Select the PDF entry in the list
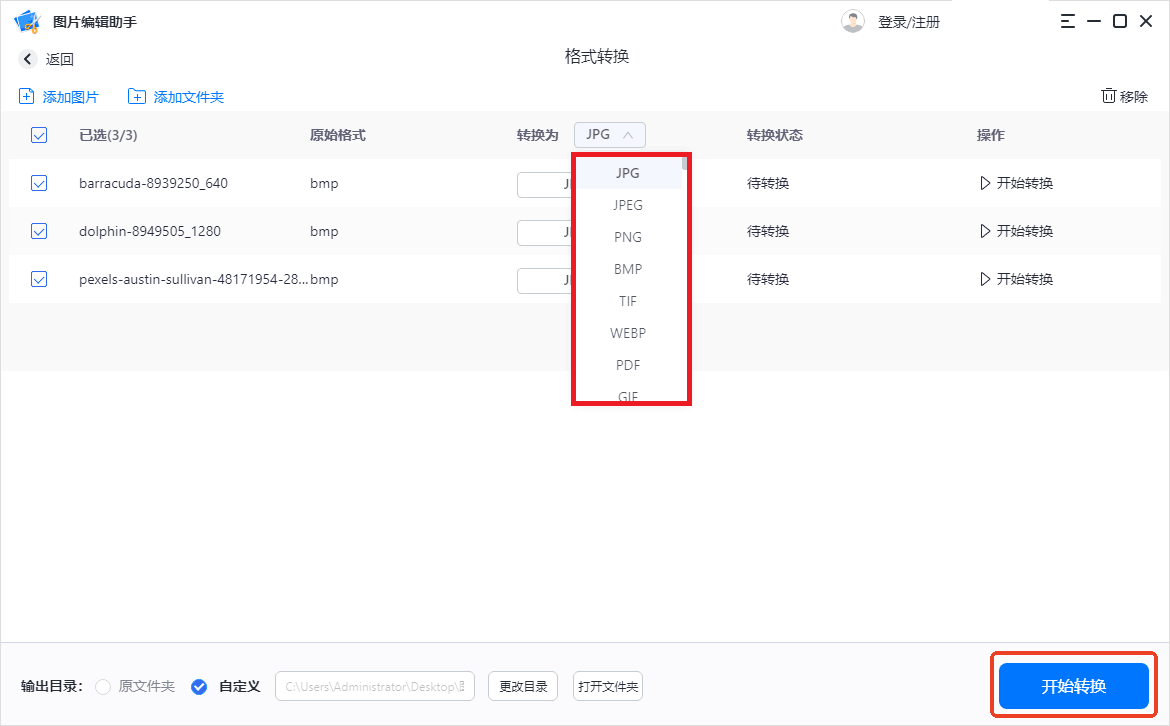1170x726 pixels. click(x=628, y=365)
